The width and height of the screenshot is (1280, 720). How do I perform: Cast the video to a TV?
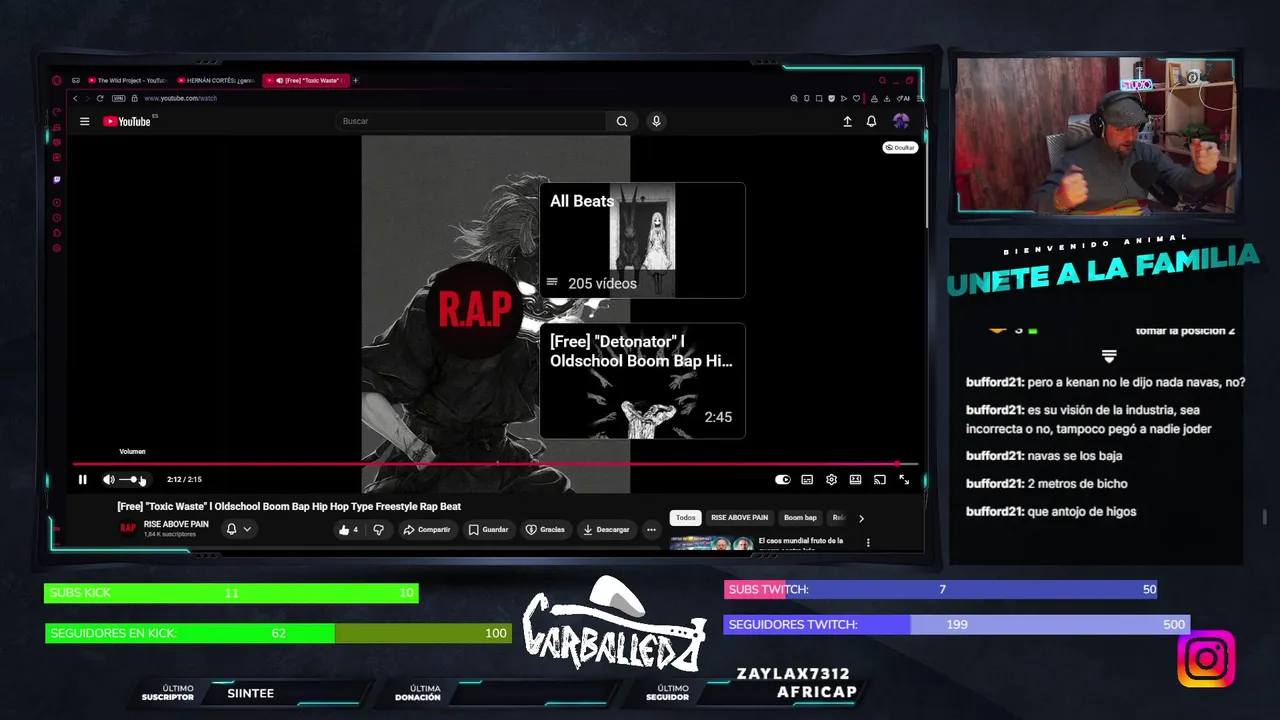[x=880, y=480]
